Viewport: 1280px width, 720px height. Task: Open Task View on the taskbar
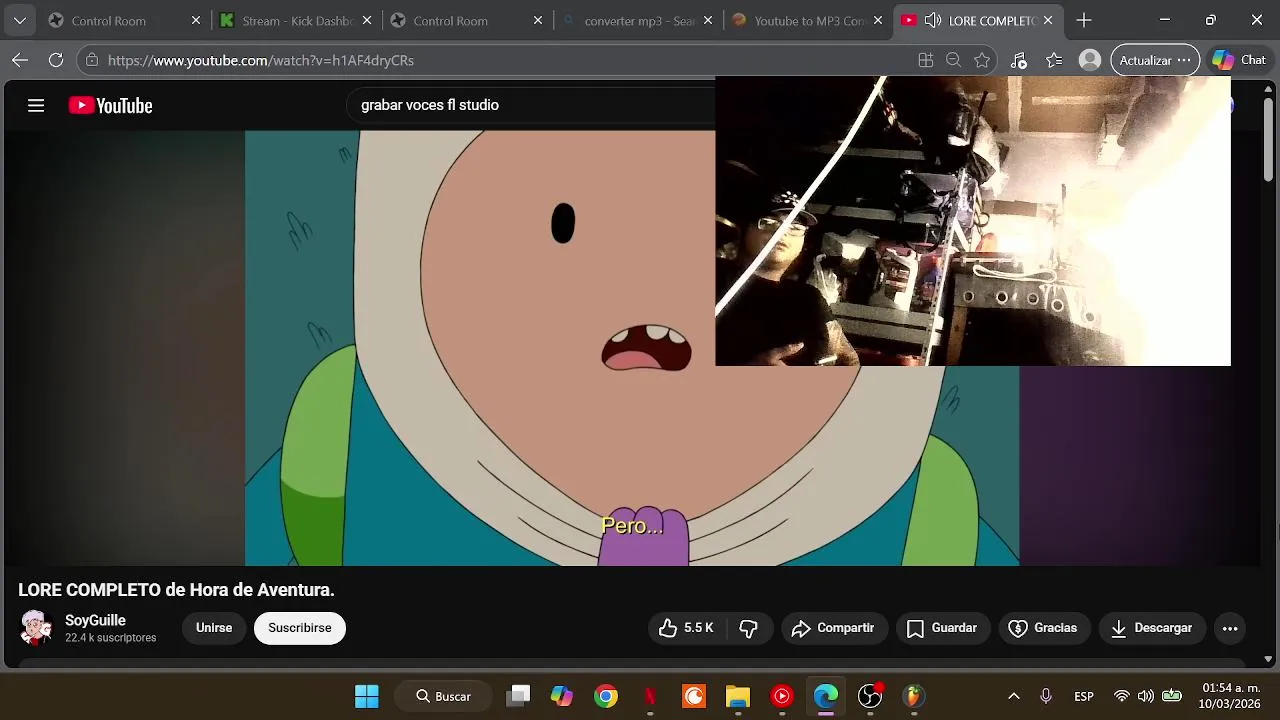[518, 696]
